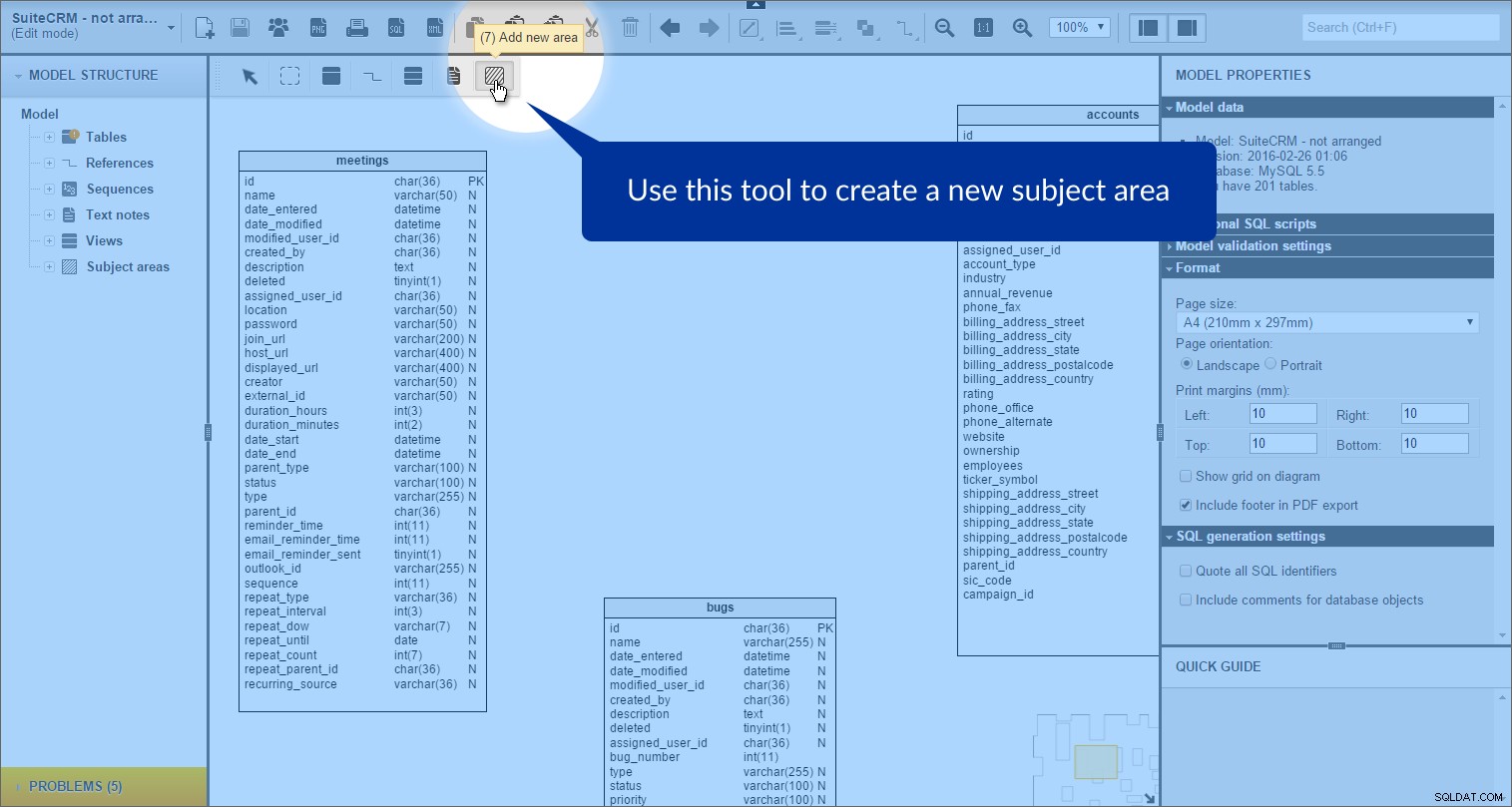1512x807 pixels.
Task: Click the Bottom print margin field
Action: (x=1435, y=444)
